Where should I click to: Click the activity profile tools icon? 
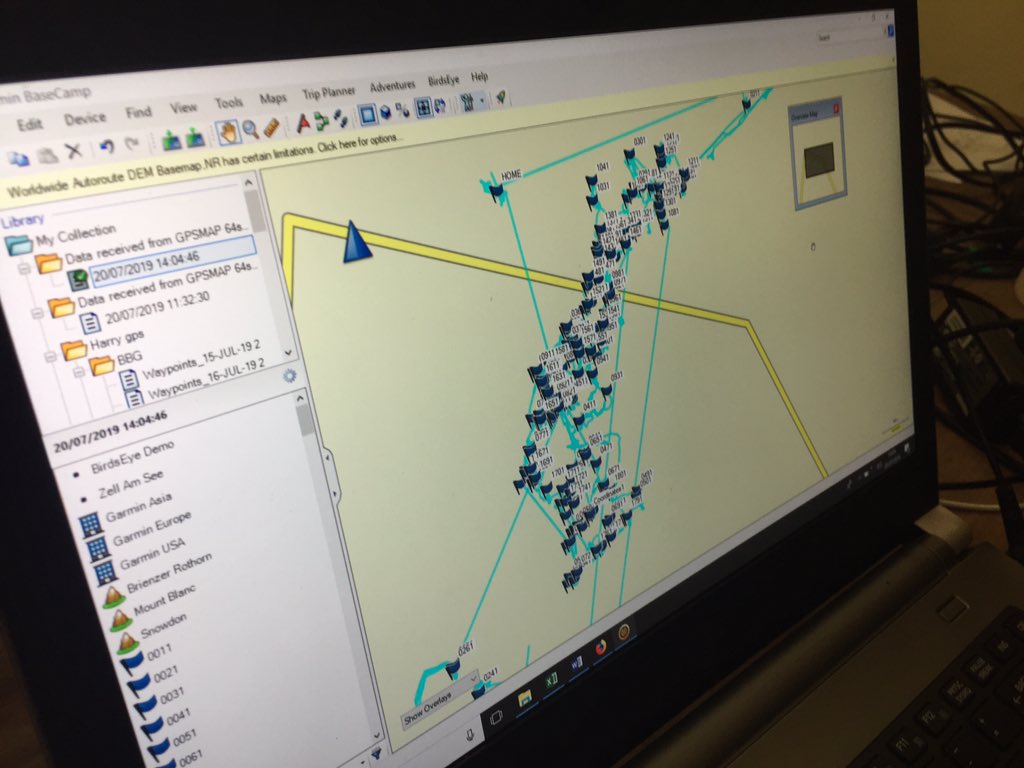click(x=467, y=103)
